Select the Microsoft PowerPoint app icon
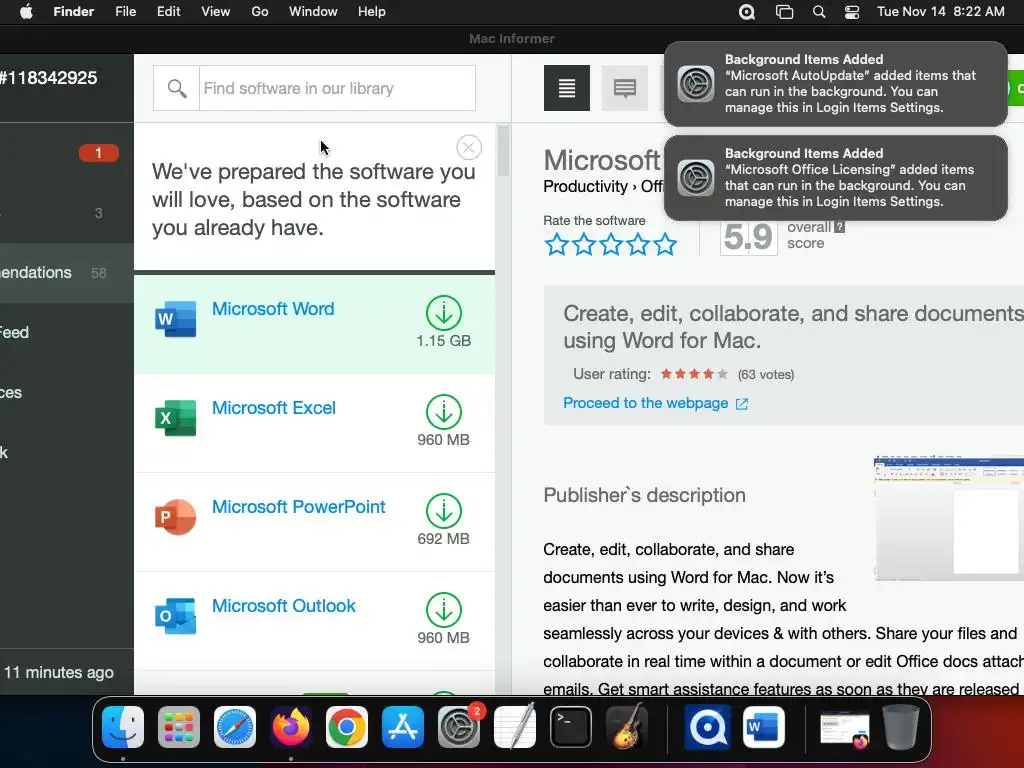1024x768 pixels. point(176,517)
